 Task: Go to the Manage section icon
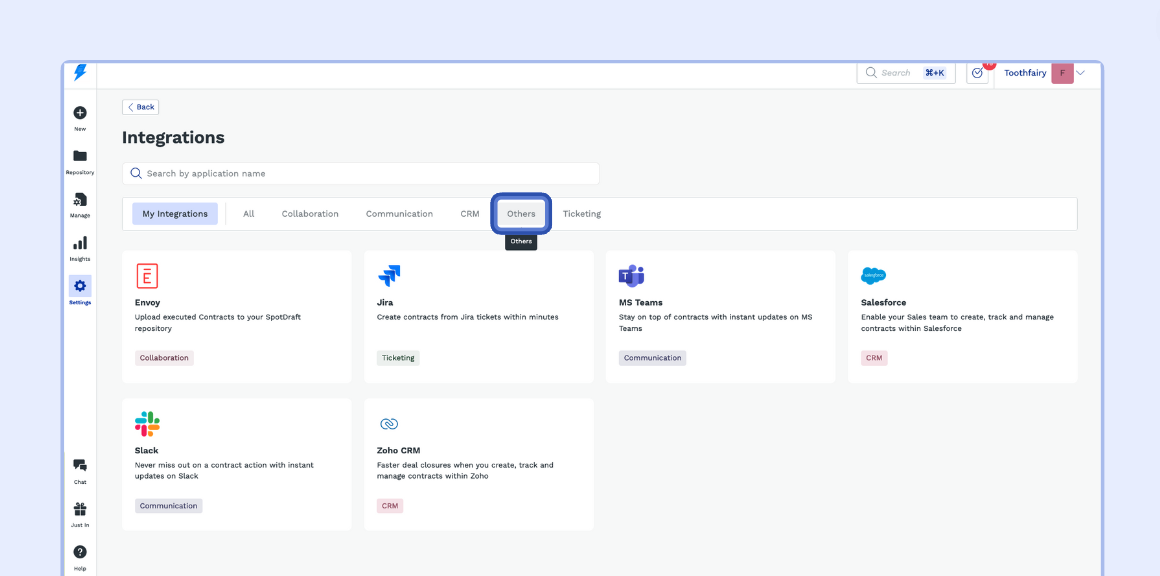tap(80, 200)
